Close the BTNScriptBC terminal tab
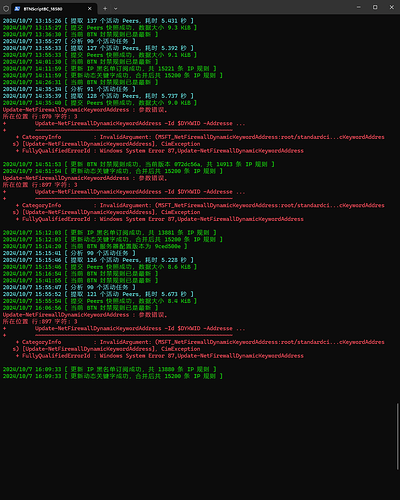400x500 pixels. click(x=90, y=8)
